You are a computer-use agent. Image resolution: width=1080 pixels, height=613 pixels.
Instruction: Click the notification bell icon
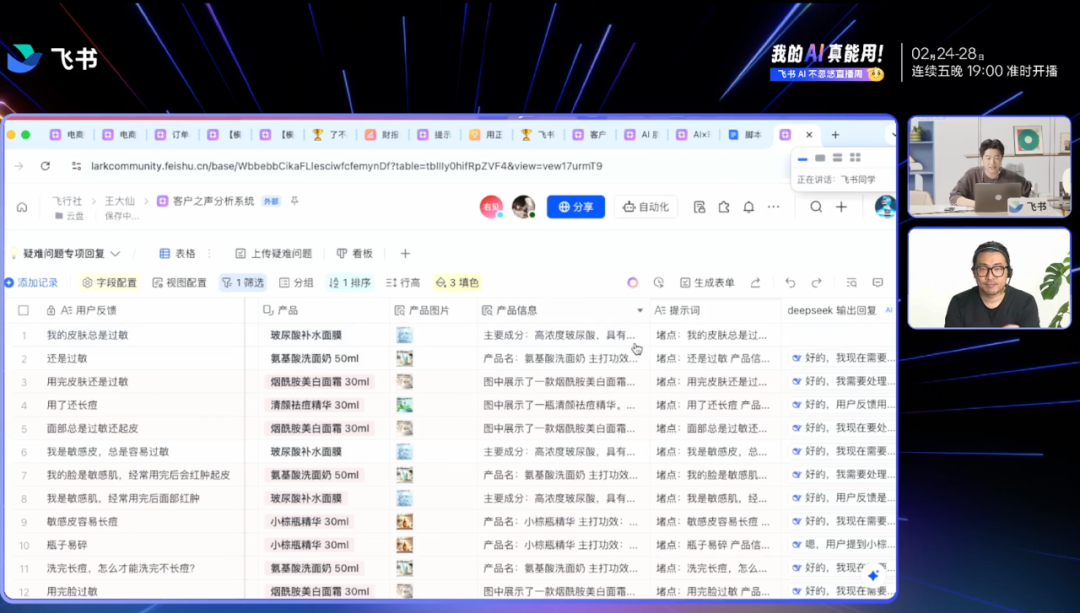[x=748, y=207]
